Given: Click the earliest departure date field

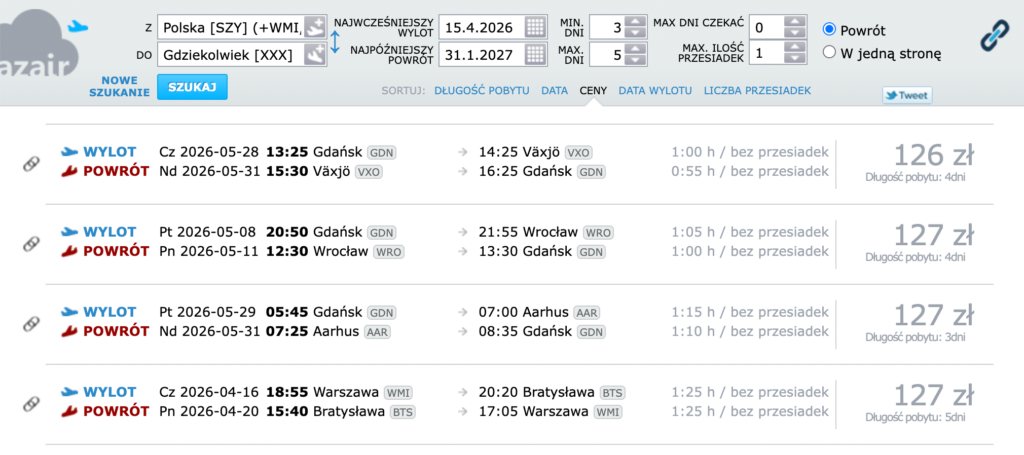Looking at the screenshot, I should tap(481, 27).
